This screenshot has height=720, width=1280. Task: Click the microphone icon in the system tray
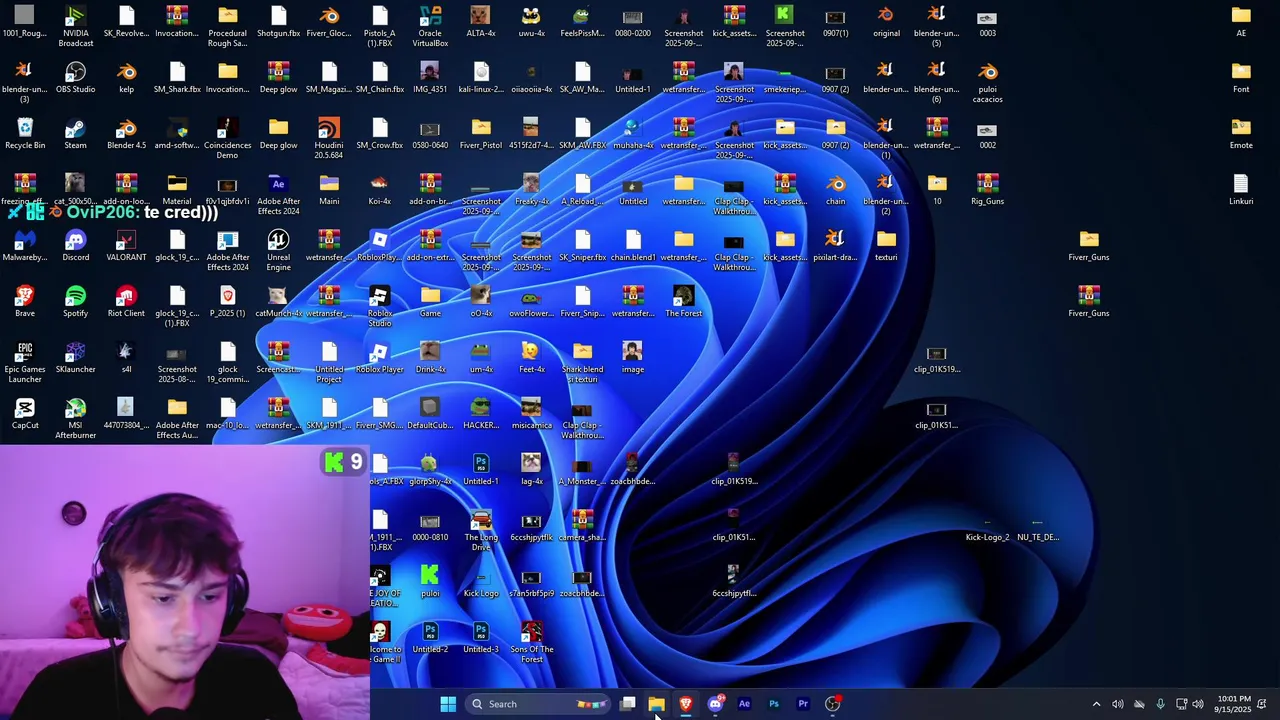(x=1160, y=704)
